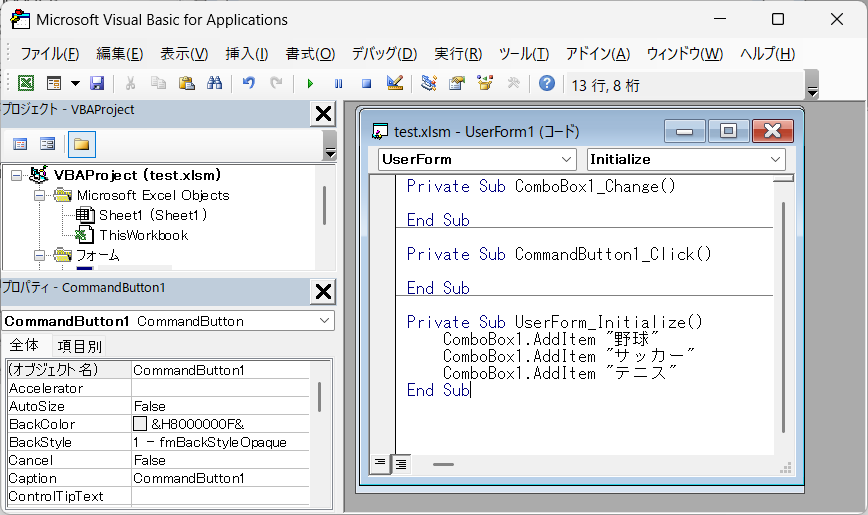Click the (オブジェクト名) value CommandButton1
This screenshot has height=515, width=868.
pos(220,370)
